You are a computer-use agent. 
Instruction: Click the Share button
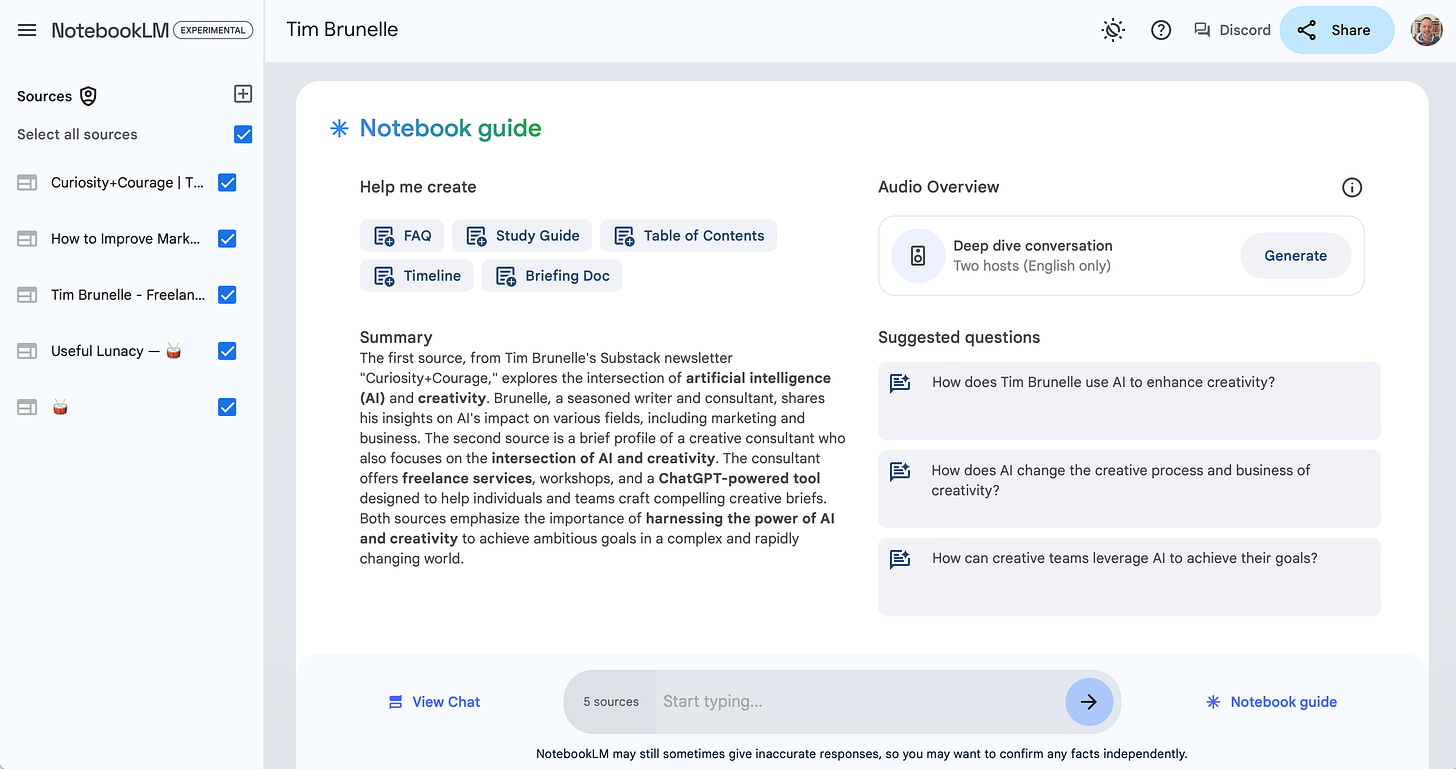1337,30
